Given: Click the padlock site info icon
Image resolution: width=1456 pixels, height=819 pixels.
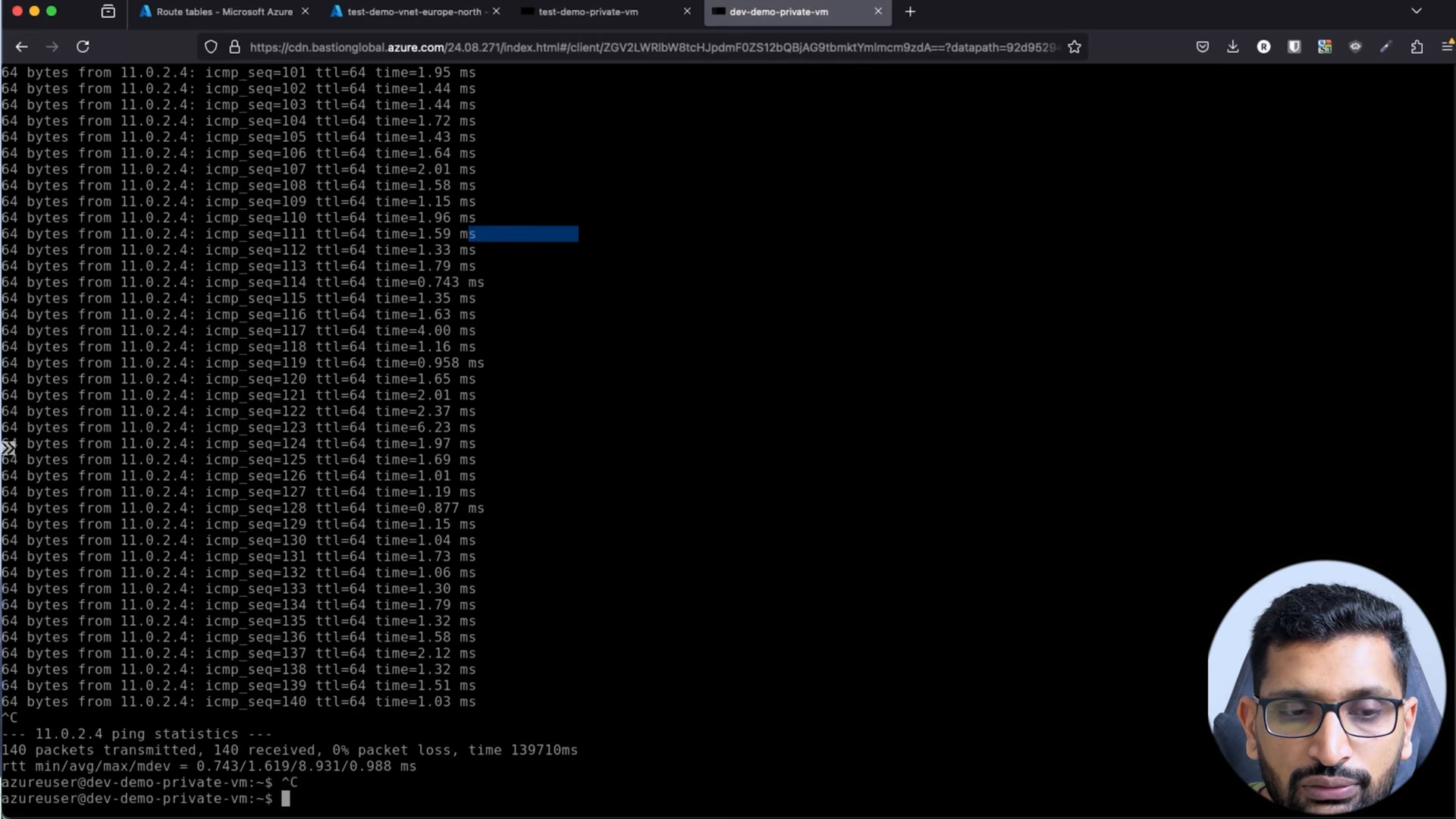Looking at the screenshot, I should coord(234,47).
